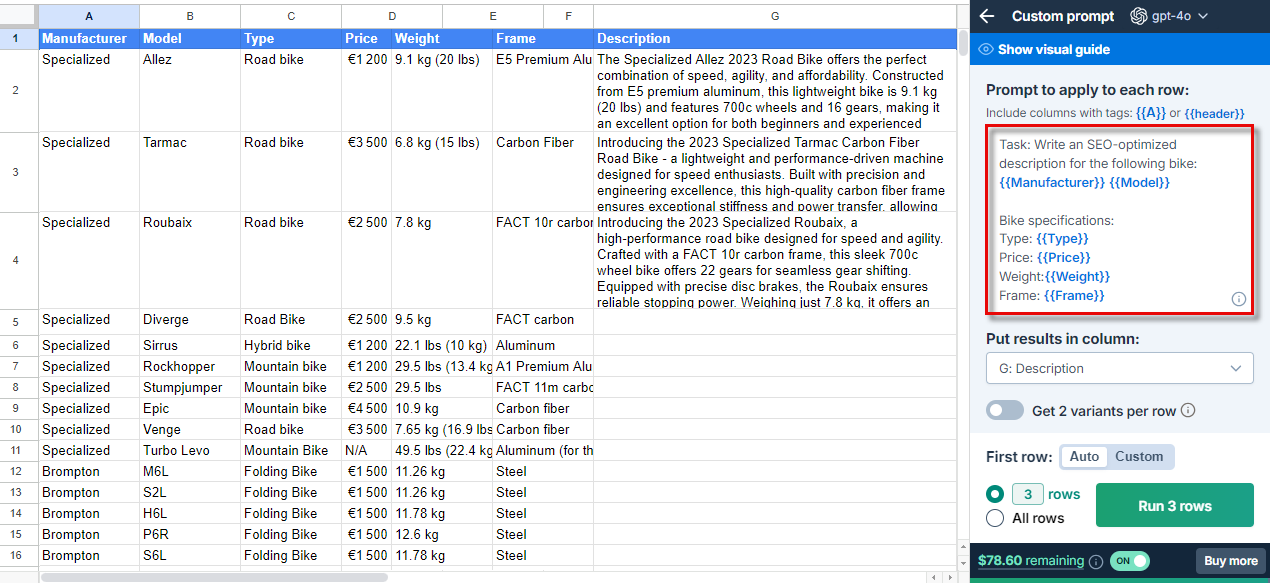Click the {{header}} tag example link
Viewport: 1270px width, 583px height.
pos(1214,113)
